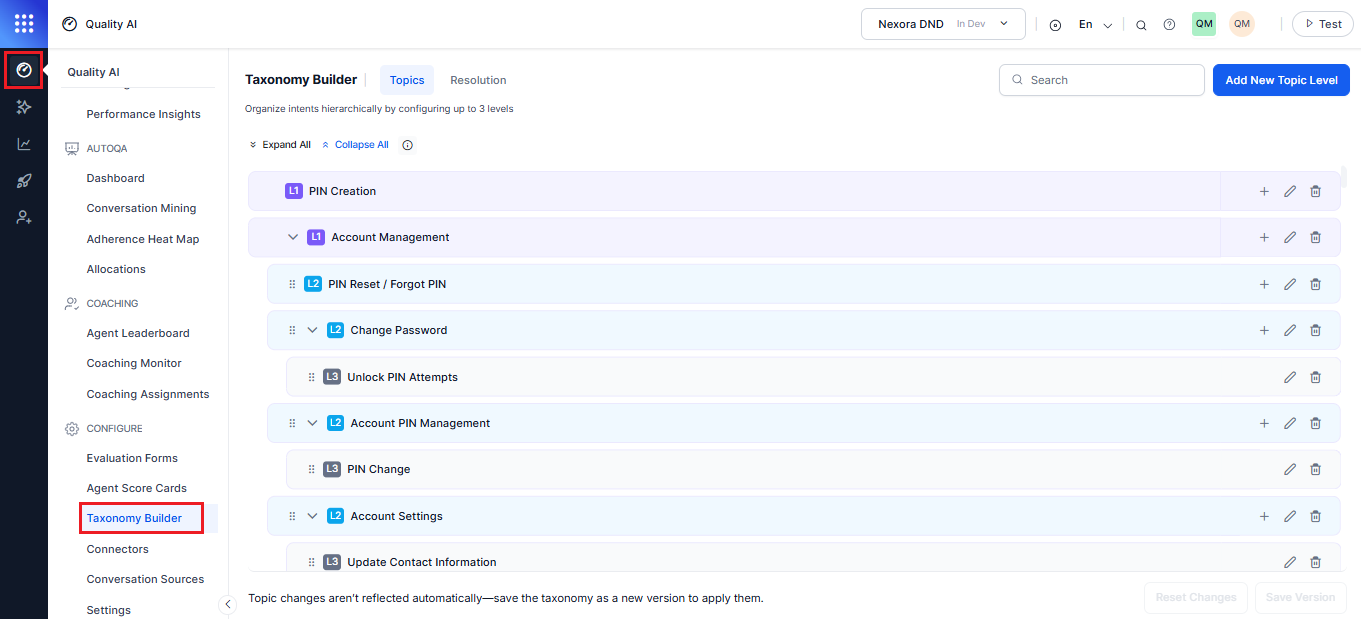Screen dimensions: 1361x619
Task: Delete the Change Password topic
Action: pyautogui.click(x=1315, y=330)
